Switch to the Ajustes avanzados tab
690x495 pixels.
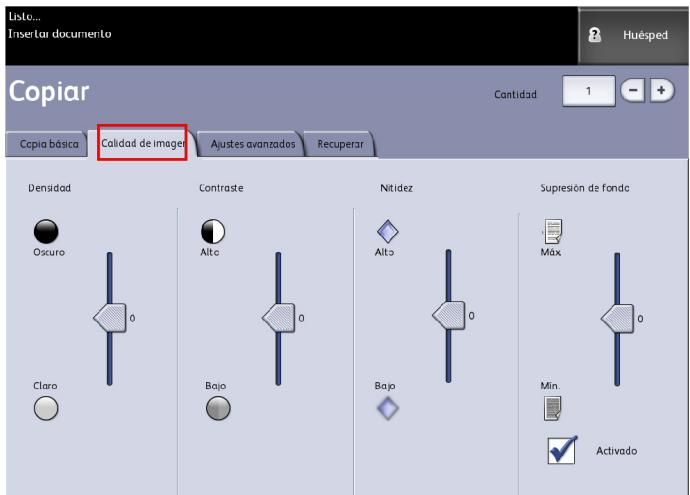[x=251, y=144]
